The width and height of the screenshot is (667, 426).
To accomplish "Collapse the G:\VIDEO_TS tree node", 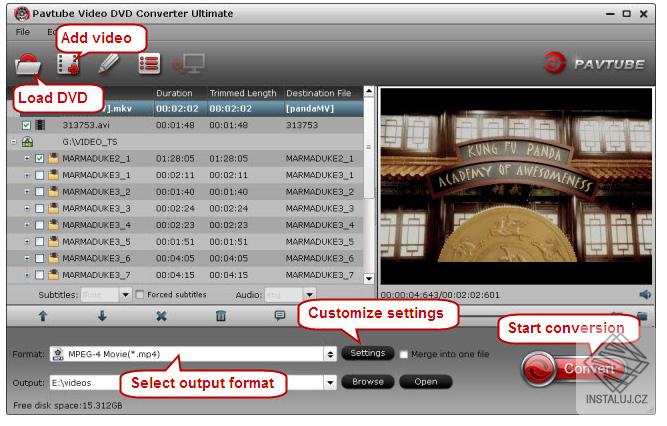I will coord(14,141).
